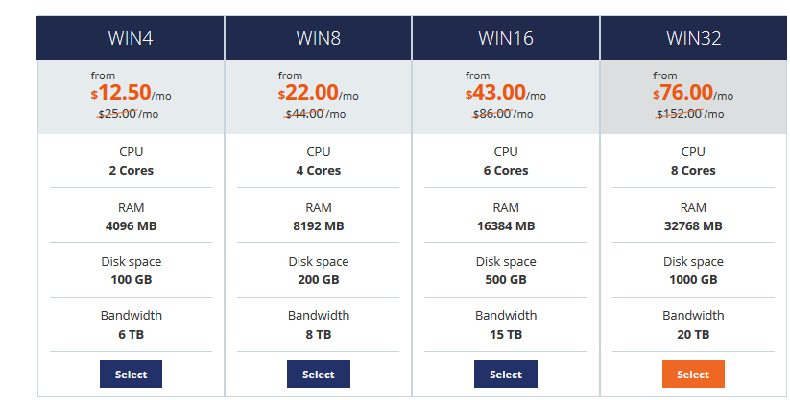Click the 6 TB bandwidth value
Viewport: 790px width, 400px height.
click(x=131, y=335)
